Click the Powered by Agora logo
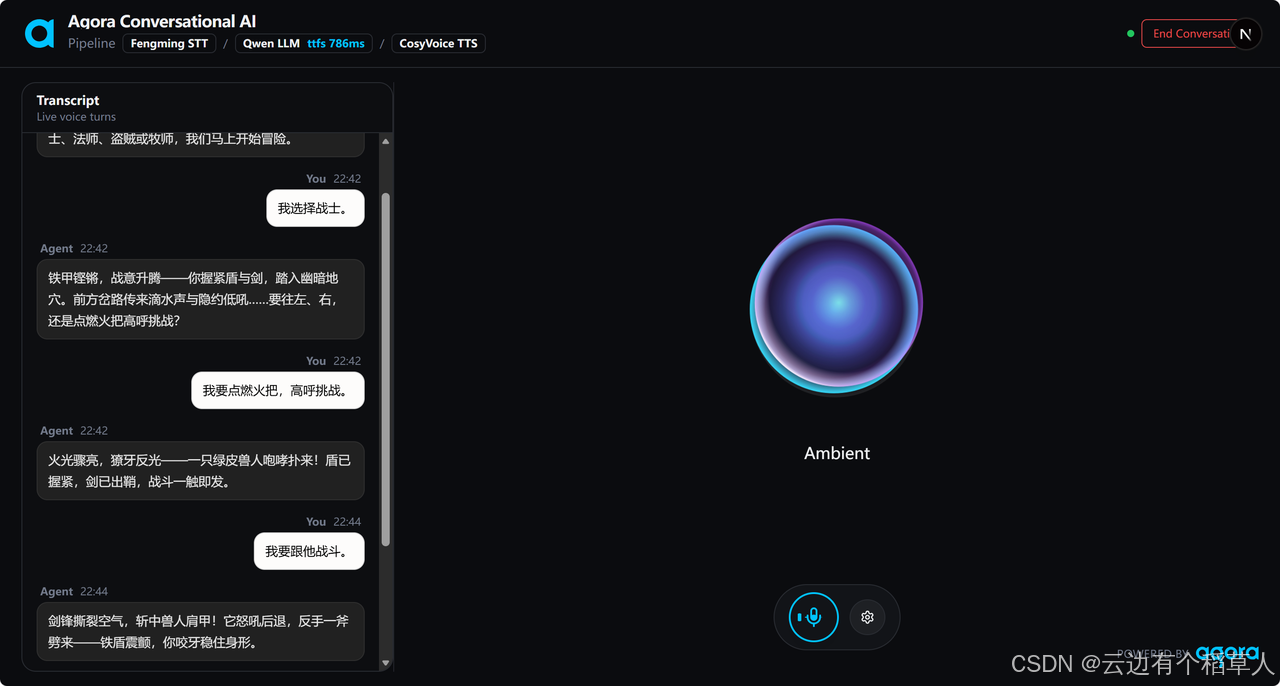This screenshot has height=686, width=1280. (1188, 653)
